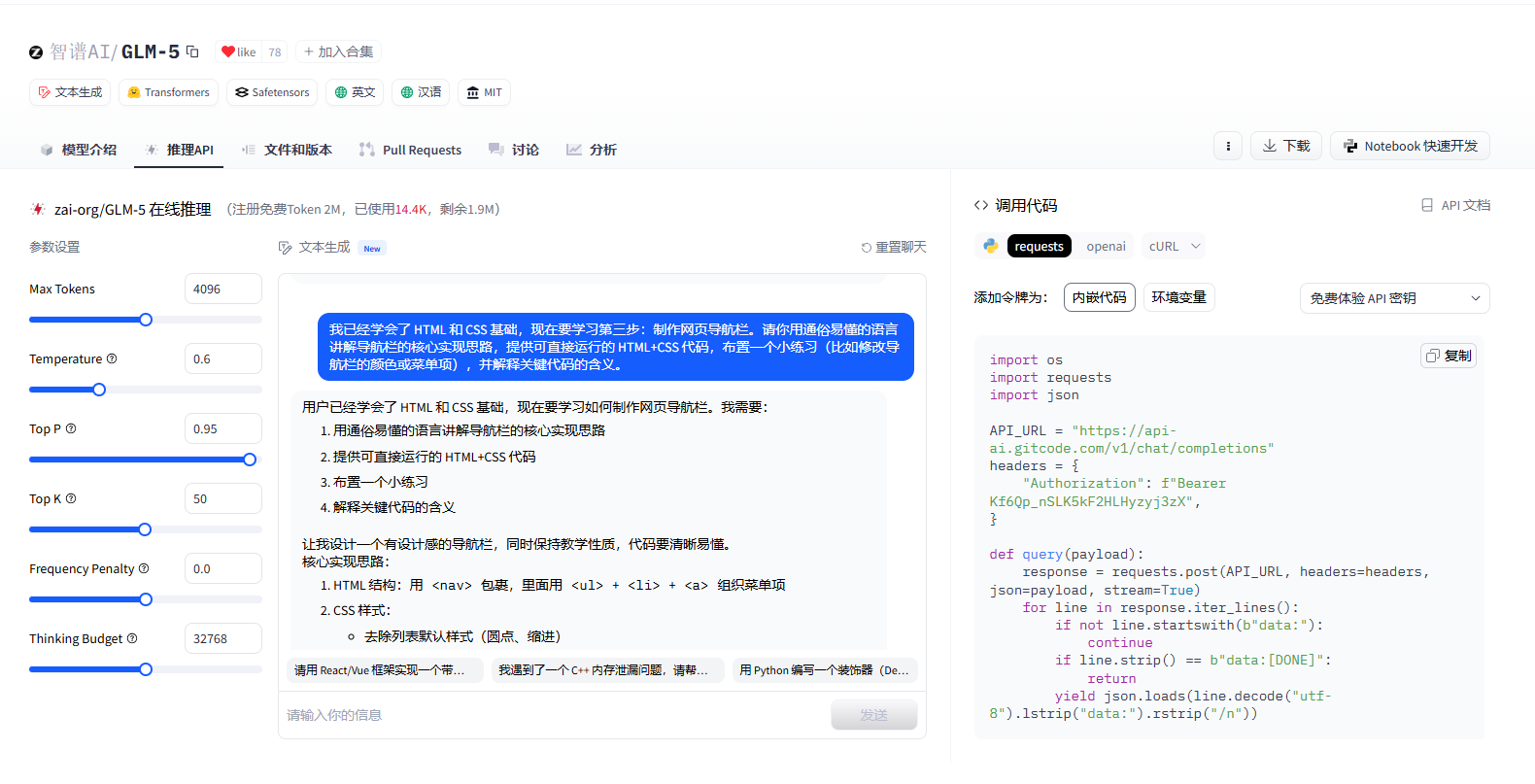Image resolution: width=1535 pixels, height=784 pixels.
Task: Click the 文本生成 panel edit icon
Action: click(286, 248)
